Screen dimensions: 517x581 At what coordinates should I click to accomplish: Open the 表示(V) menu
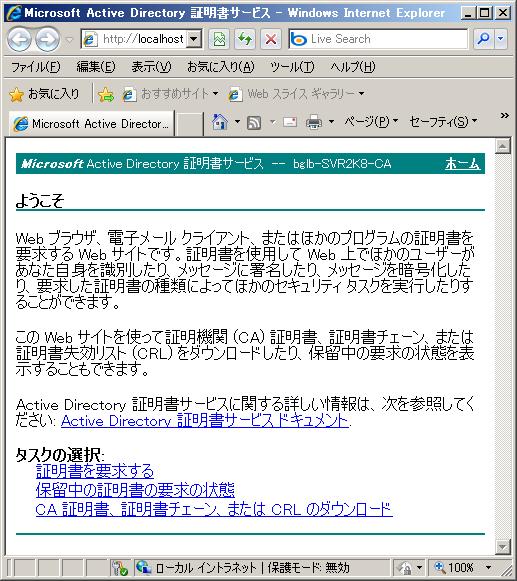click(x=151, y=67)
